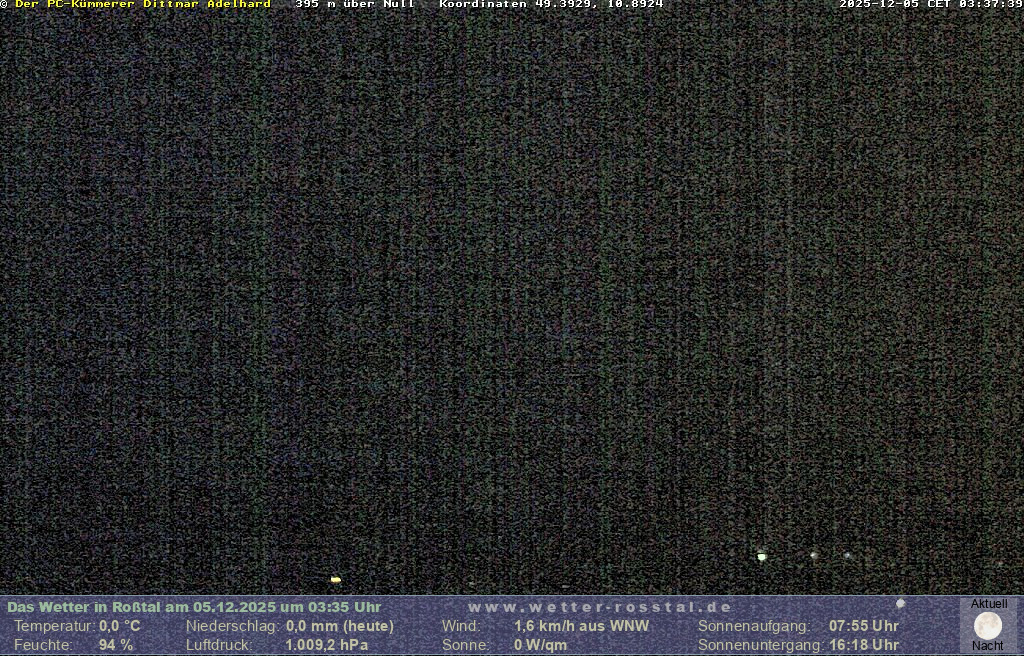Click the www.wetter-rosstal.de website text
Image resolution: width=1024 pixels, height=656 pixels.
[600, 607]
